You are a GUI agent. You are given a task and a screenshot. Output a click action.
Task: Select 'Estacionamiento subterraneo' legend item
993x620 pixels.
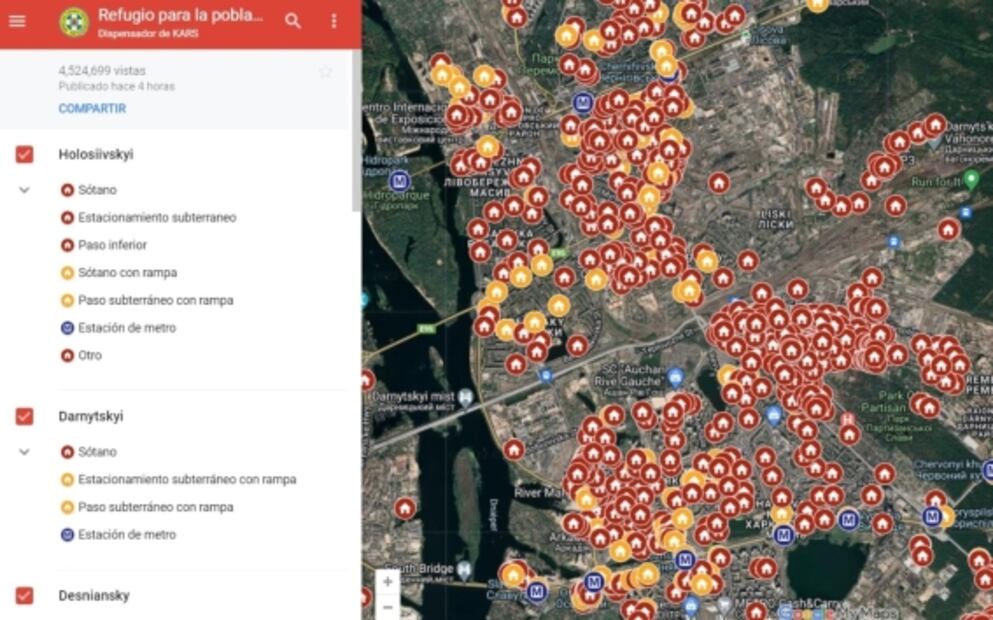157,217
